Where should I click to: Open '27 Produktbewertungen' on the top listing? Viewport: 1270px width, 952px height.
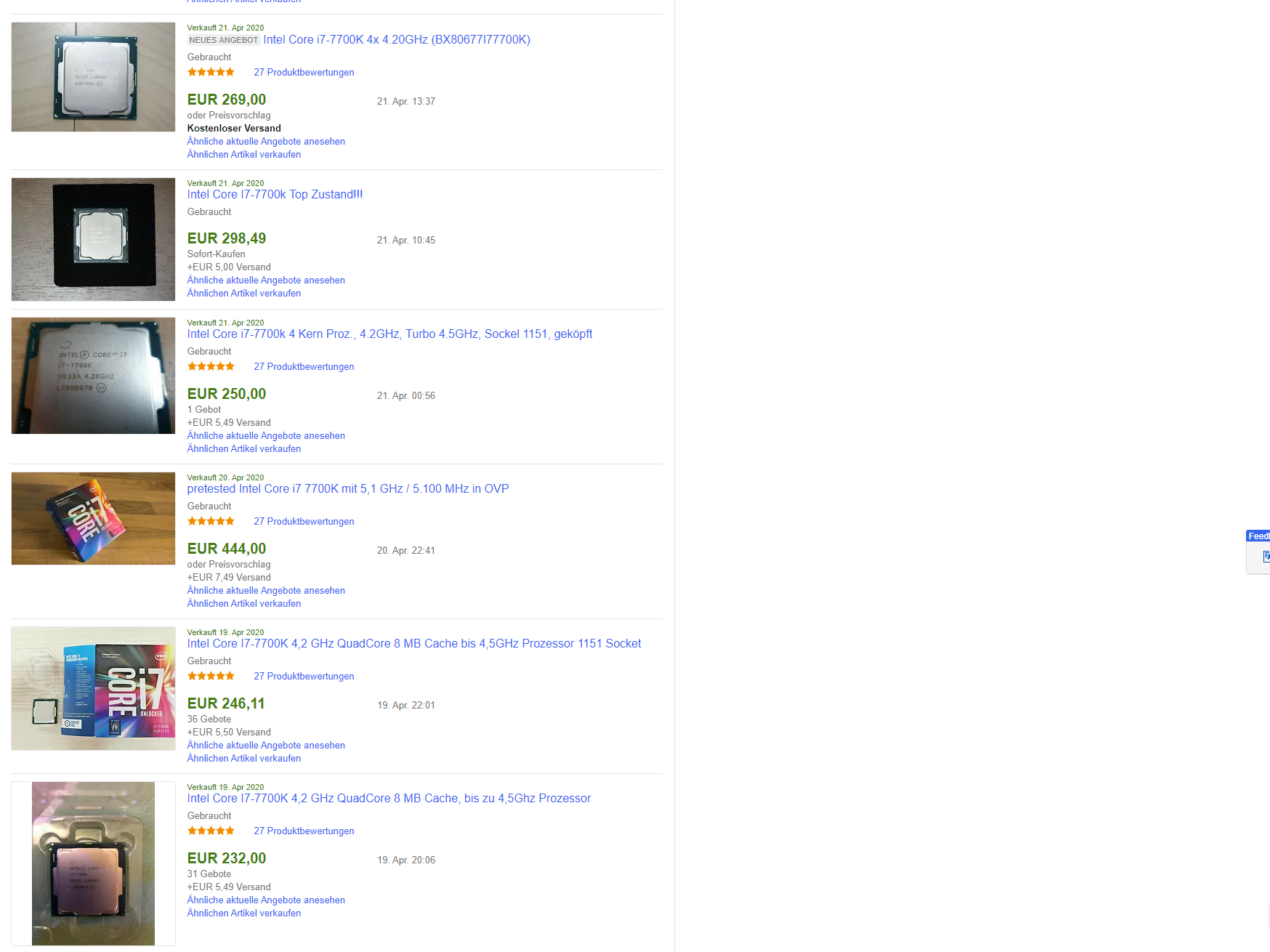pyautogui.click(x=304, y=72)
